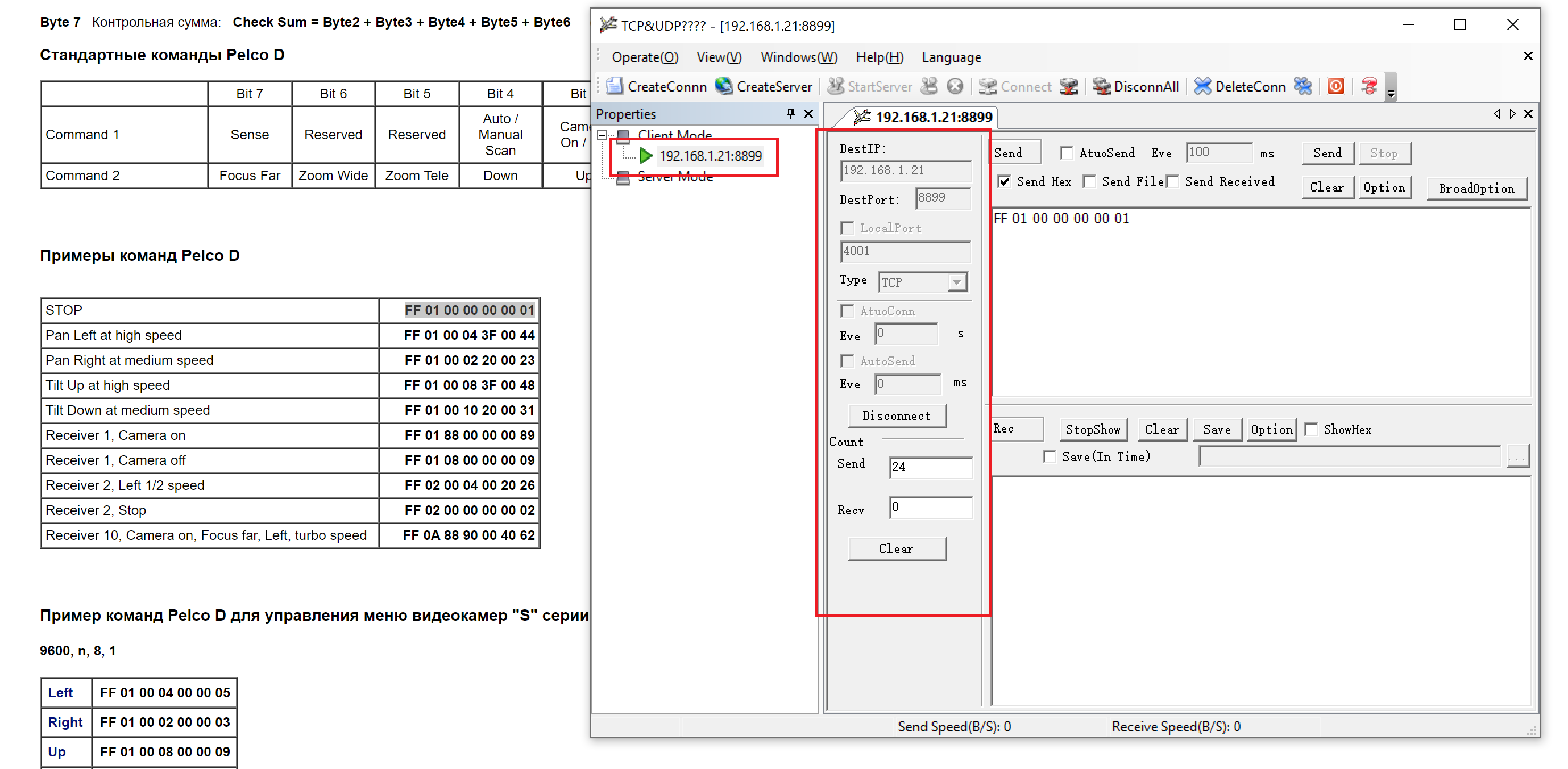The height and width of the screenshot is (769, 1568).
Task: Click the CreateConnn toolbar icon
Action: point(614,86)
